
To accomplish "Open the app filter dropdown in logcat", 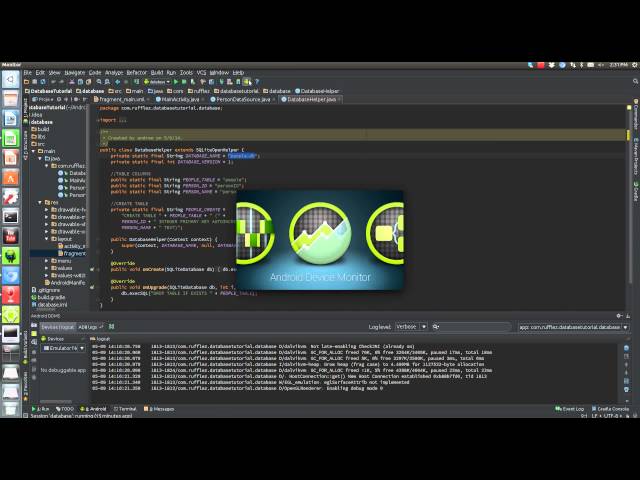I will pyautogui.click(x=573, y=327).
